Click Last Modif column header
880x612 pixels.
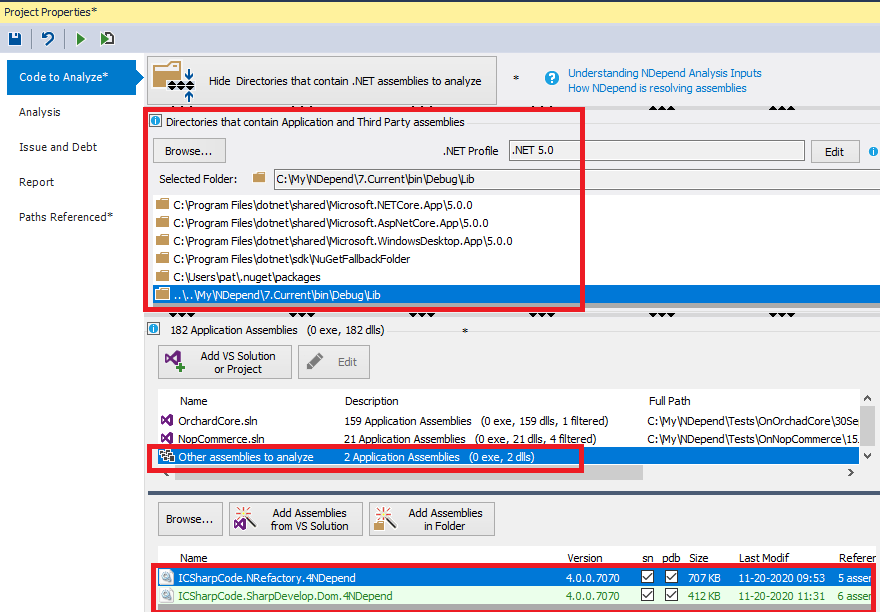pyautogui.click(x=764, y=558)
